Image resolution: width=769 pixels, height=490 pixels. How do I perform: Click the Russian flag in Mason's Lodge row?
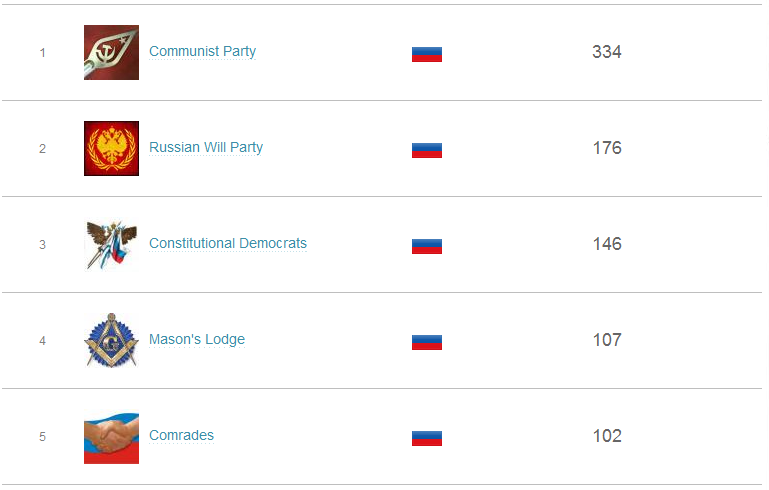point(427,342)
